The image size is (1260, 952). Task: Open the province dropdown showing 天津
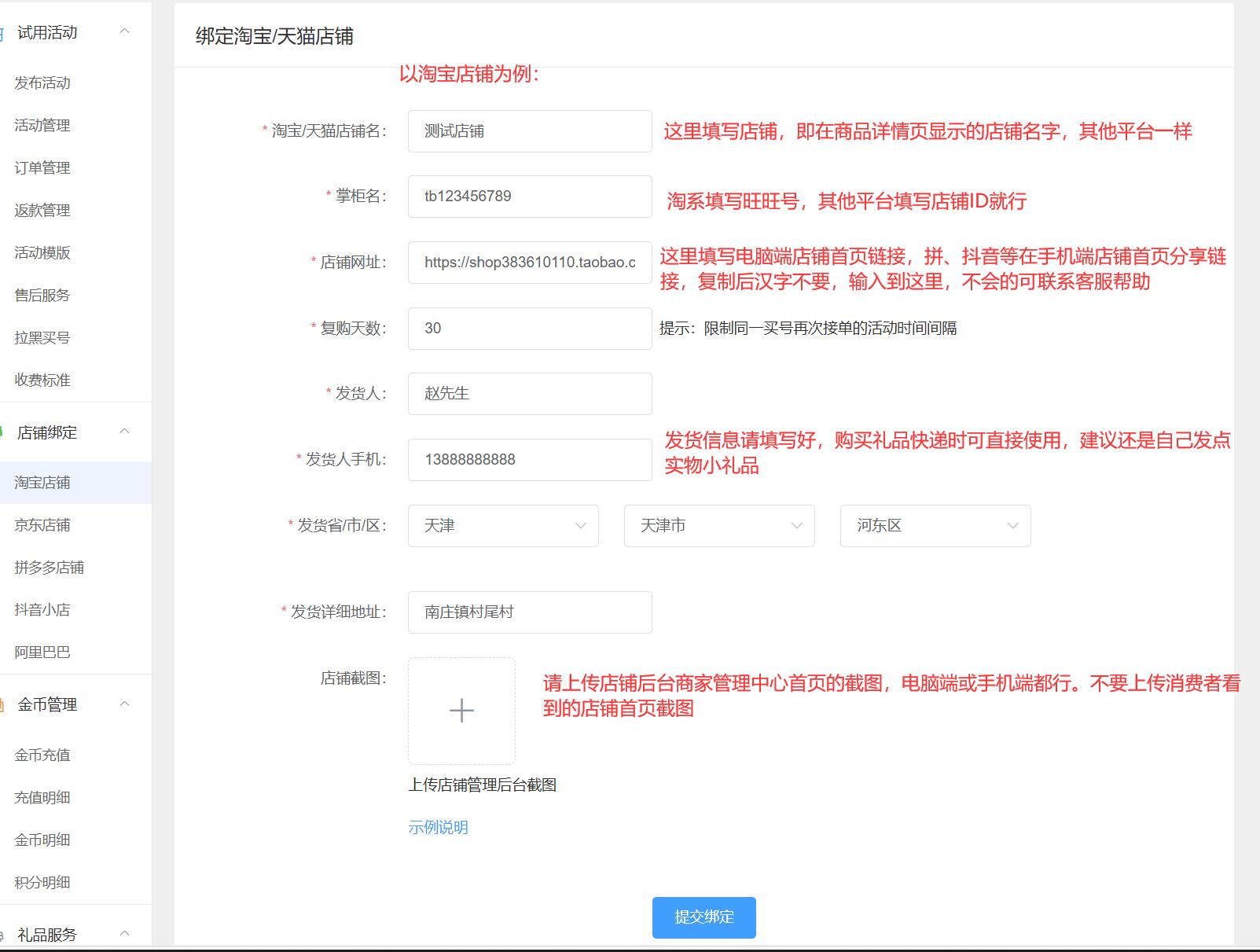click(x=503, y=526)
